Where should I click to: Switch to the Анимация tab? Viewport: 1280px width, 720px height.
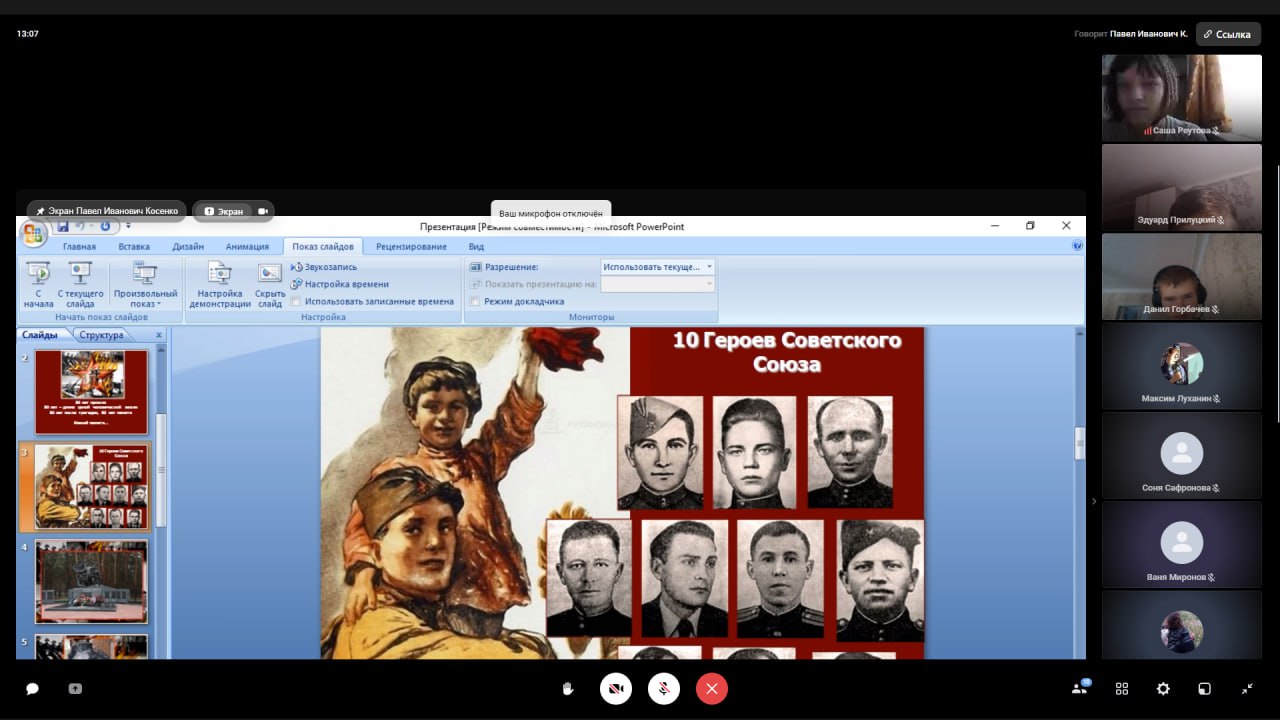[x=247, y=246]
